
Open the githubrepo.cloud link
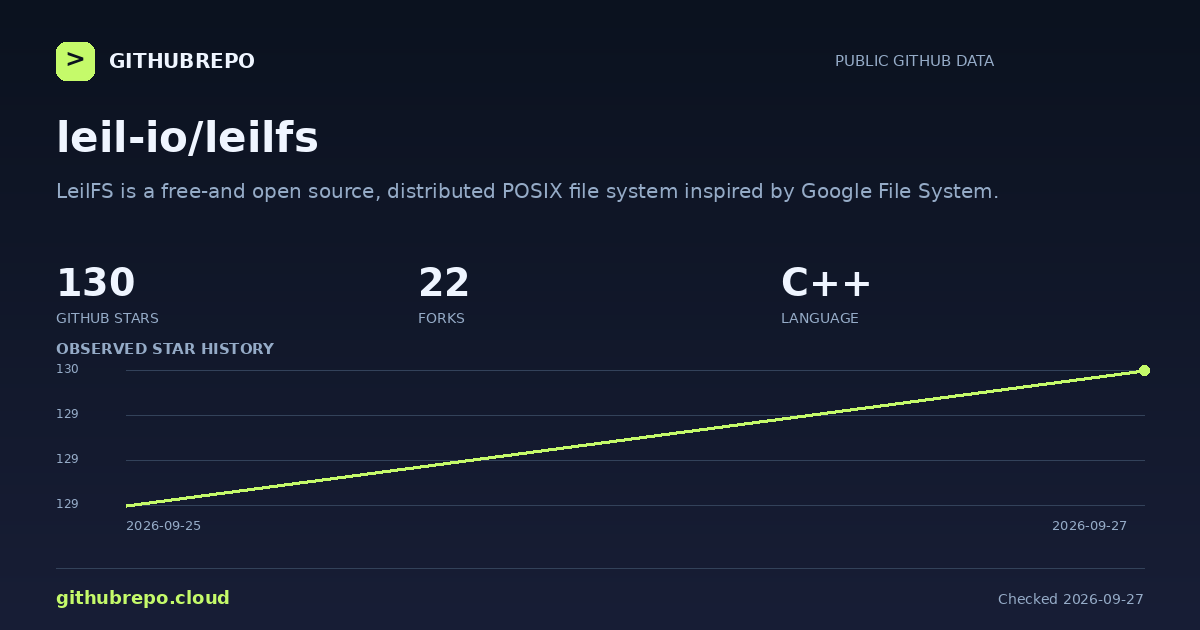[143, 598]
